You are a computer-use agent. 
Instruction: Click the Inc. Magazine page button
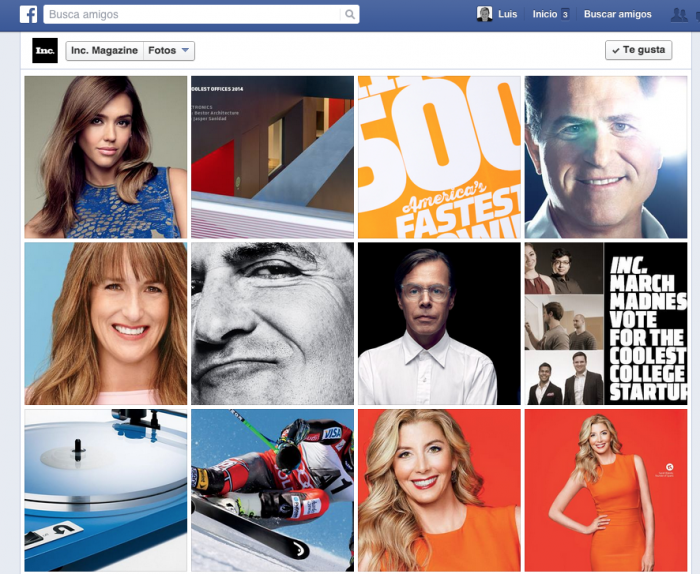[x=104, y=50]
